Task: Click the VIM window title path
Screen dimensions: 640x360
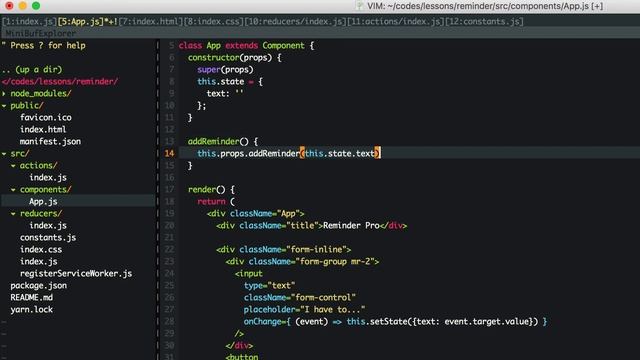Action: [x=485, y=6]
